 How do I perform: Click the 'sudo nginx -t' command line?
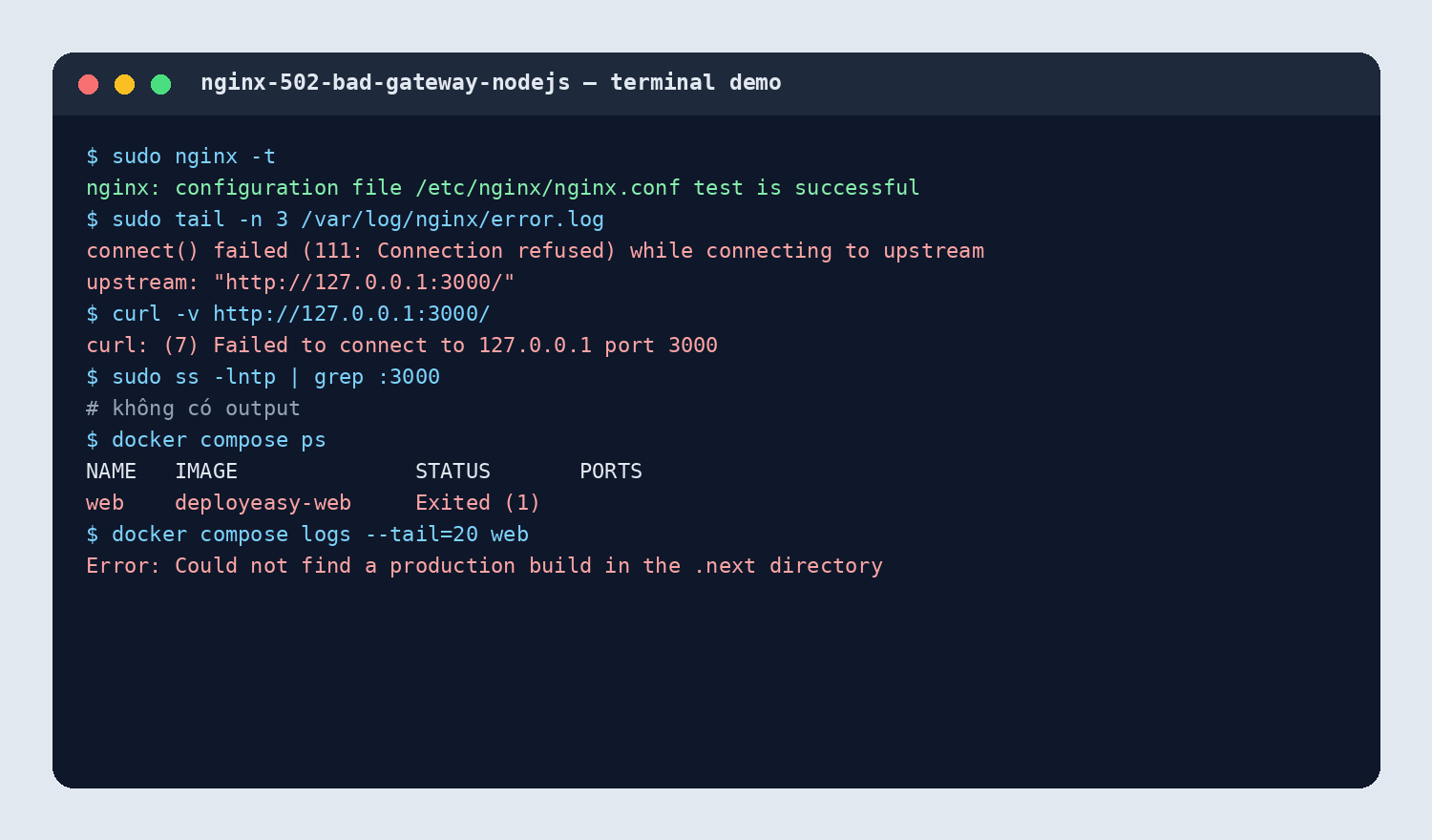180,157
